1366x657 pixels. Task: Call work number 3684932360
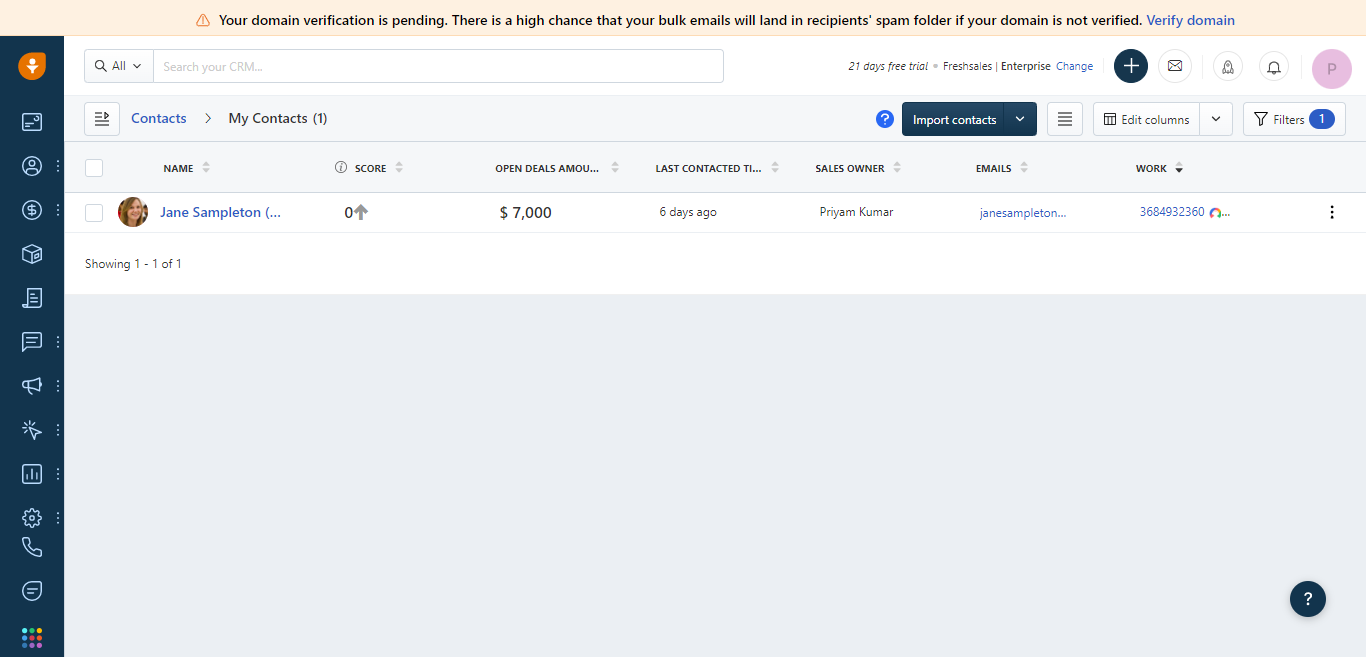[1172, 212]
